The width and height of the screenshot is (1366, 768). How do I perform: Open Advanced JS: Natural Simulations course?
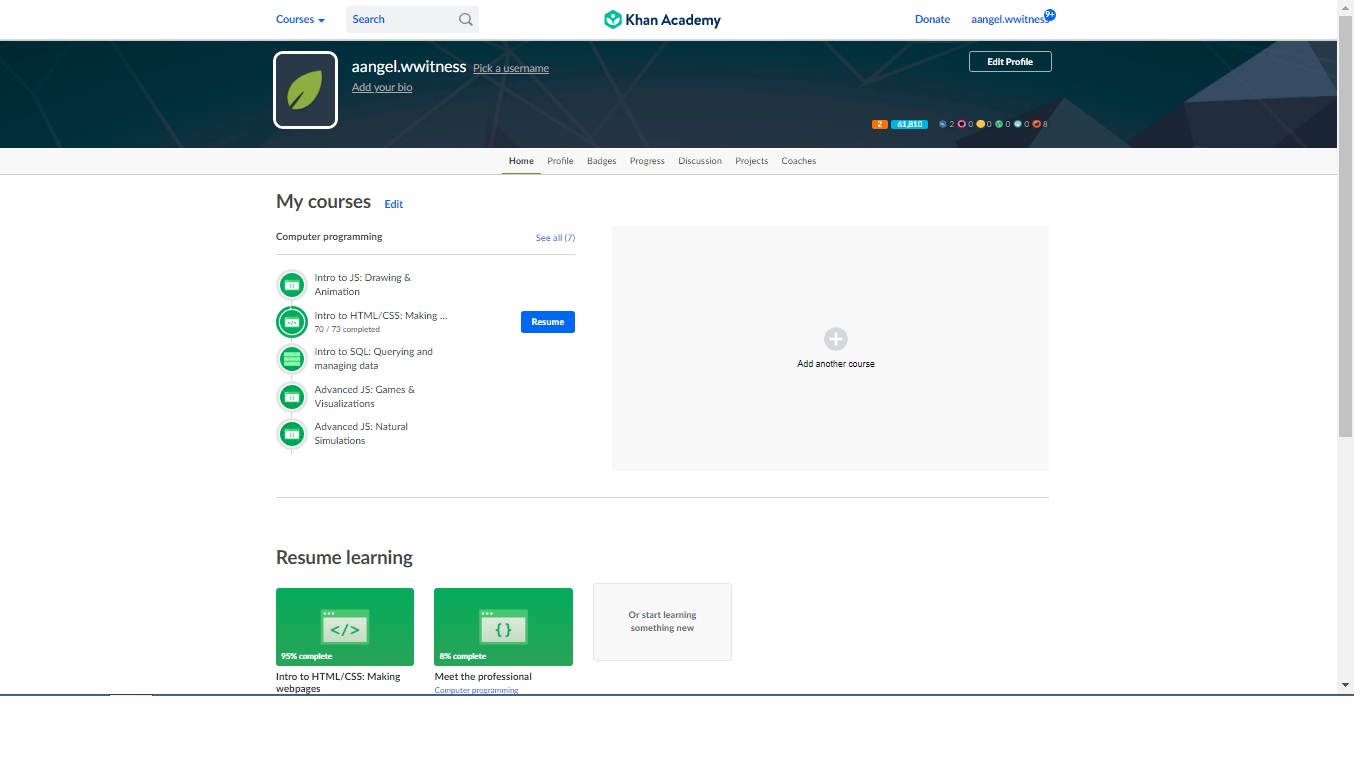361,434
